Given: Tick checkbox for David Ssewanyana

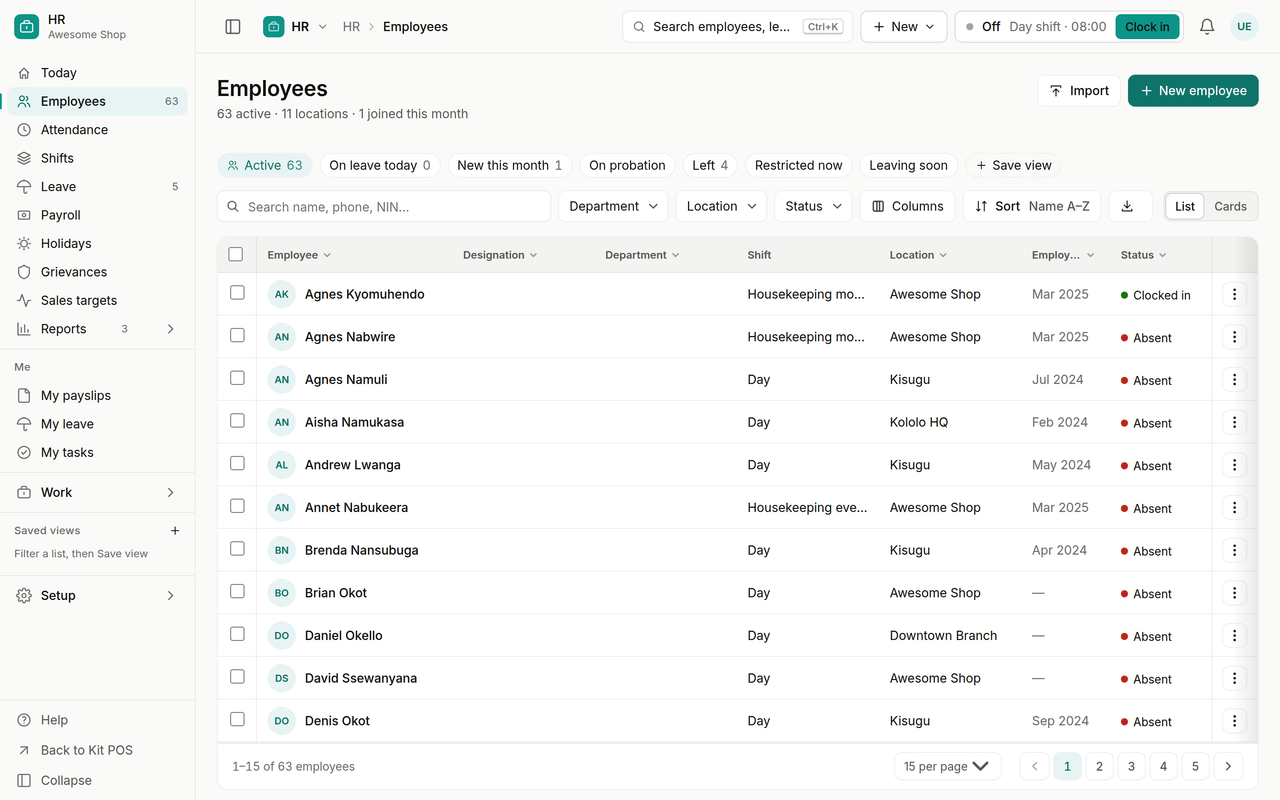Looking at the screenshot, I should point(237,677).
